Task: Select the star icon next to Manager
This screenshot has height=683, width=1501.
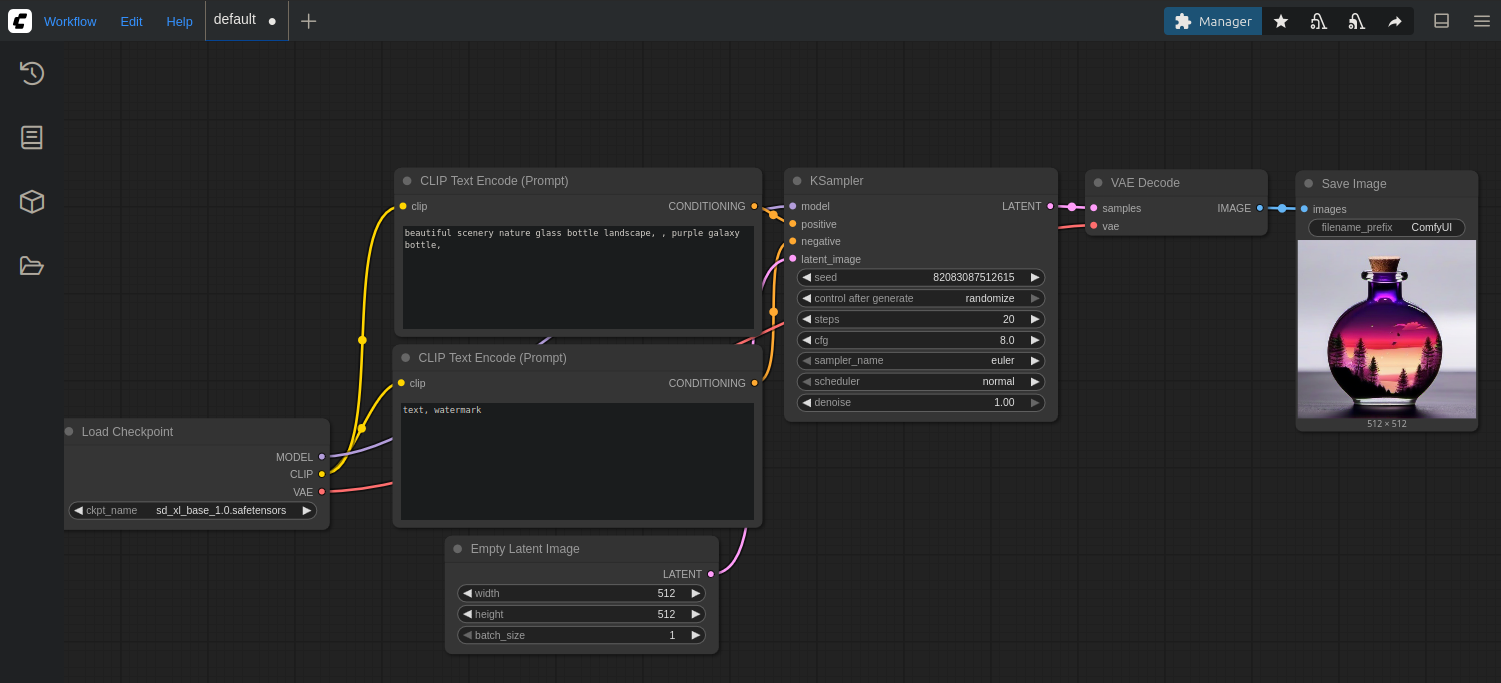Action: (x=1281, y=20)
